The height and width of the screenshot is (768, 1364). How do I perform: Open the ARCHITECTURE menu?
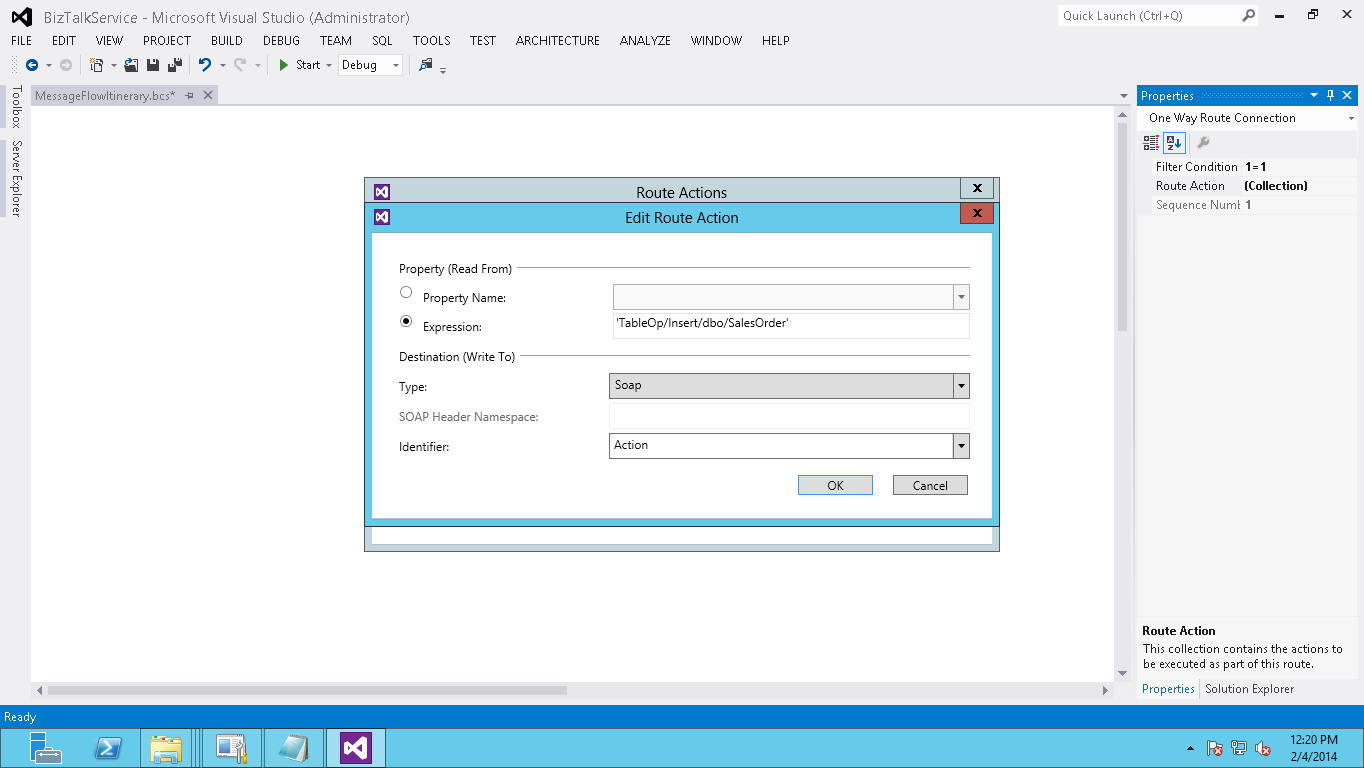[x=558, y=41]
